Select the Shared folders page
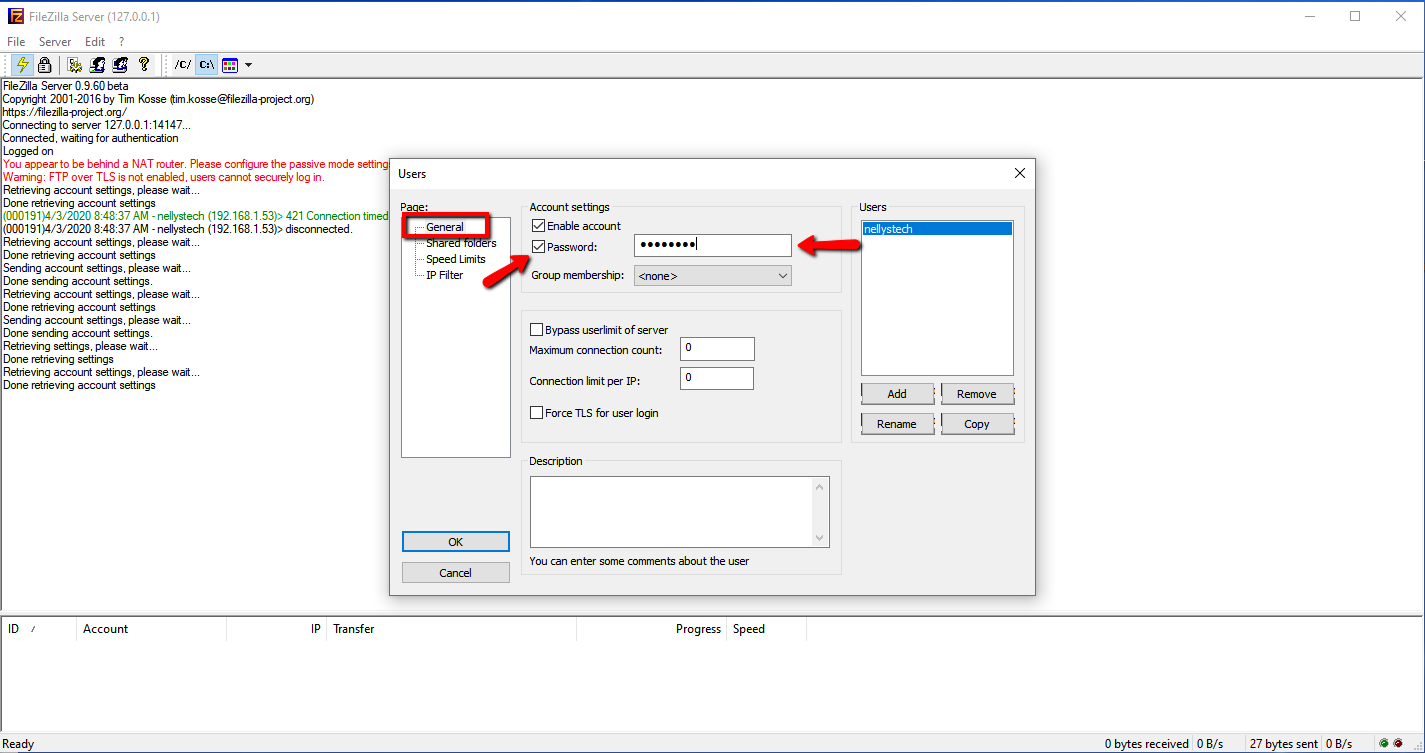 461,243
